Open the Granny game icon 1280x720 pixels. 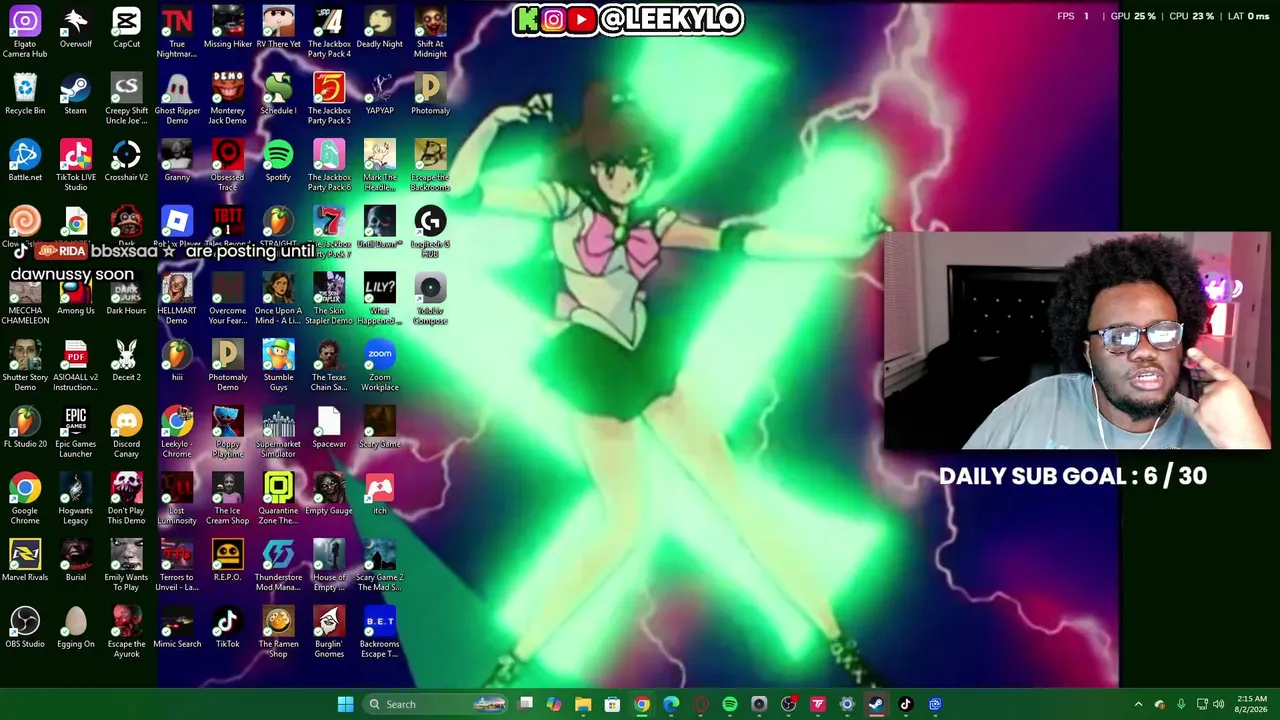pos(177,162)
